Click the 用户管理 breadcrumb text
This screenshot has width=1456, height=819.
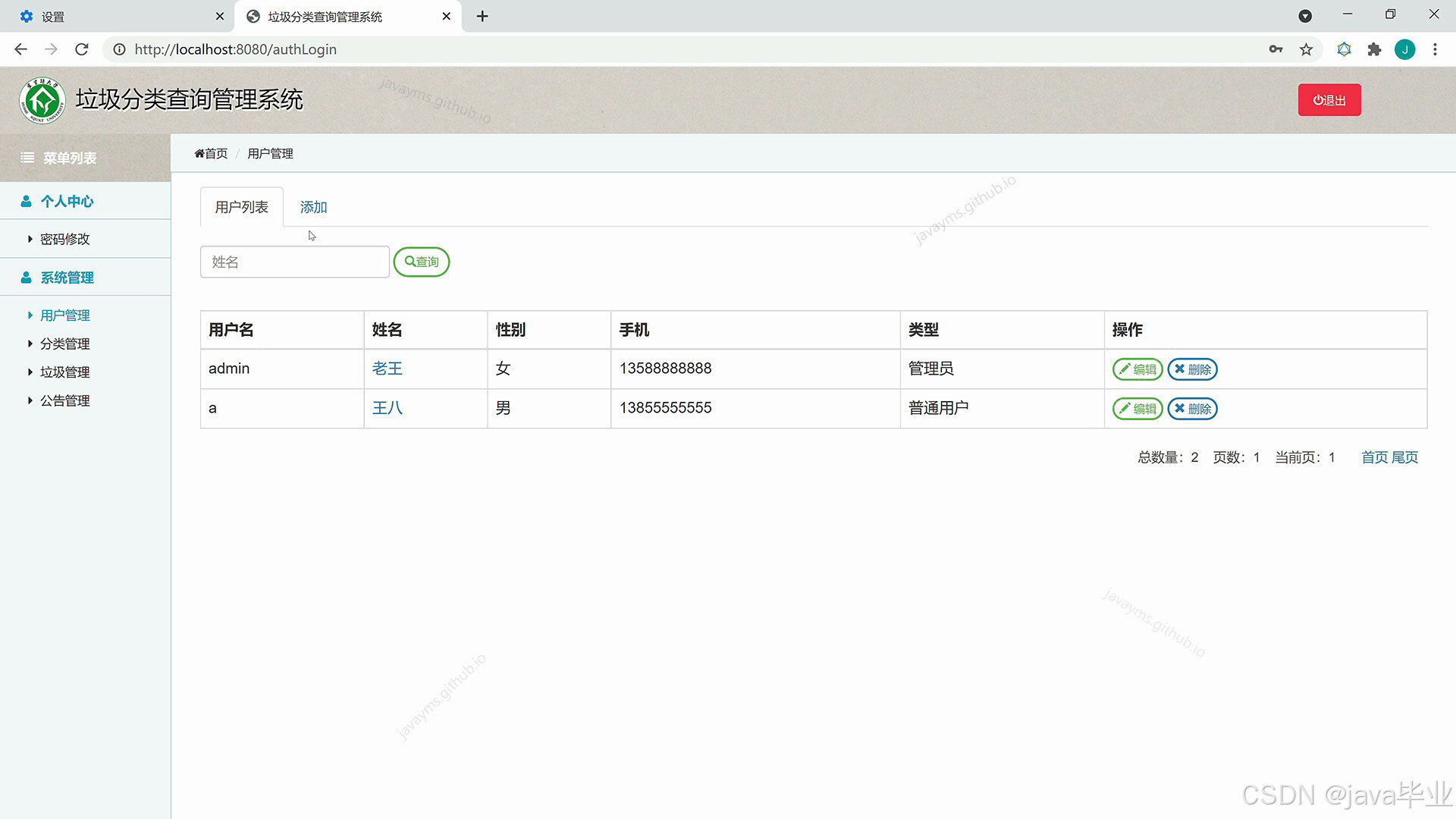270,153
